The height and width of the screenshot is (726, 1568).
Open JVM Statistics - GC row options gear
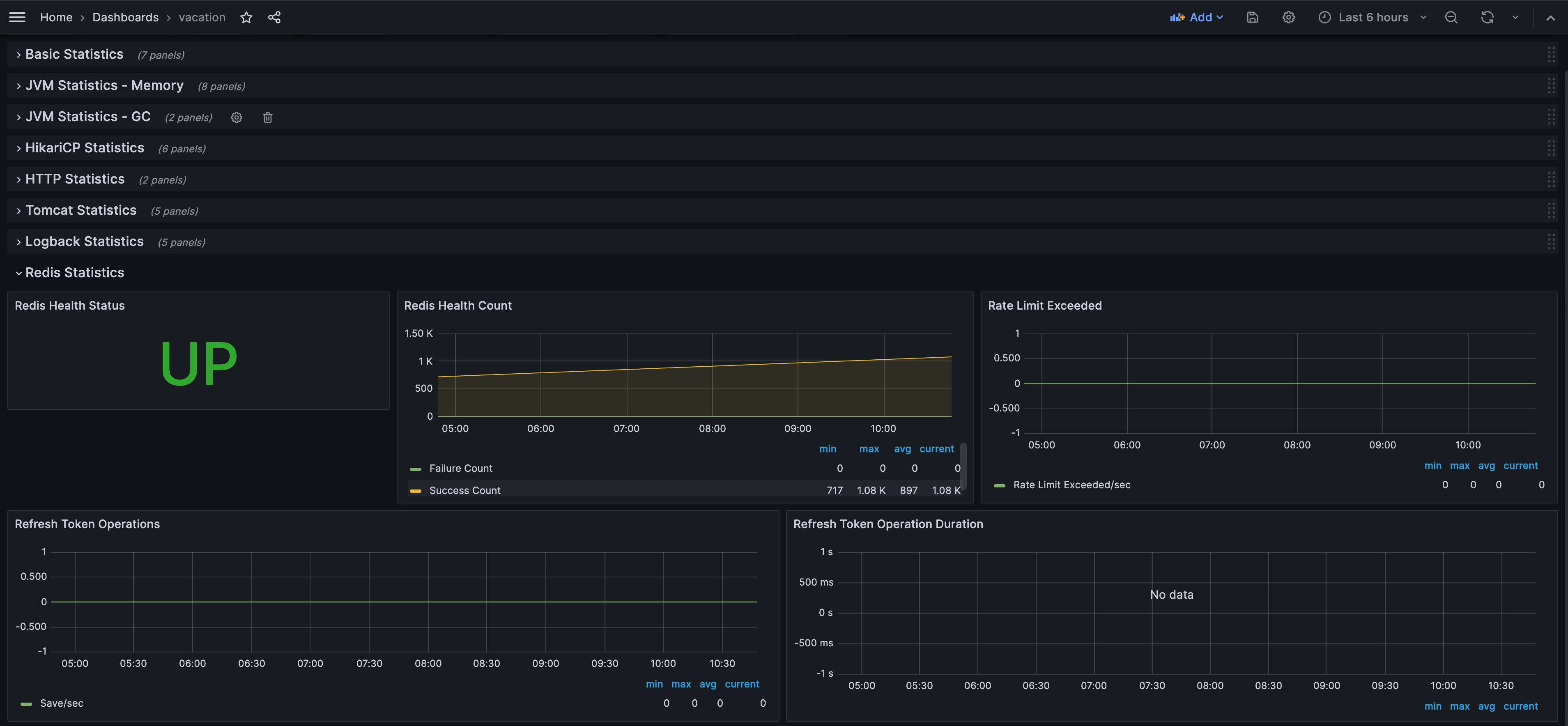237,117
